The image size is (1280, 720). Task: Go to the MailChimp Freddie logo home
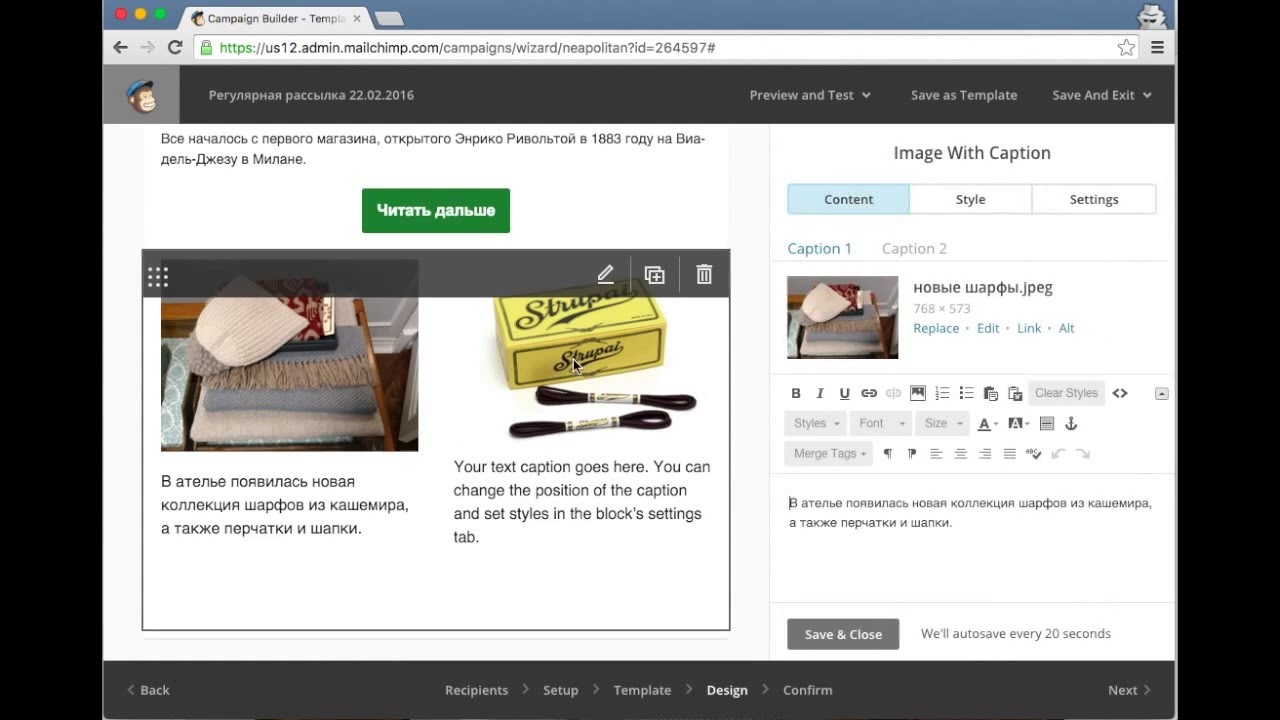click(141, 95)
